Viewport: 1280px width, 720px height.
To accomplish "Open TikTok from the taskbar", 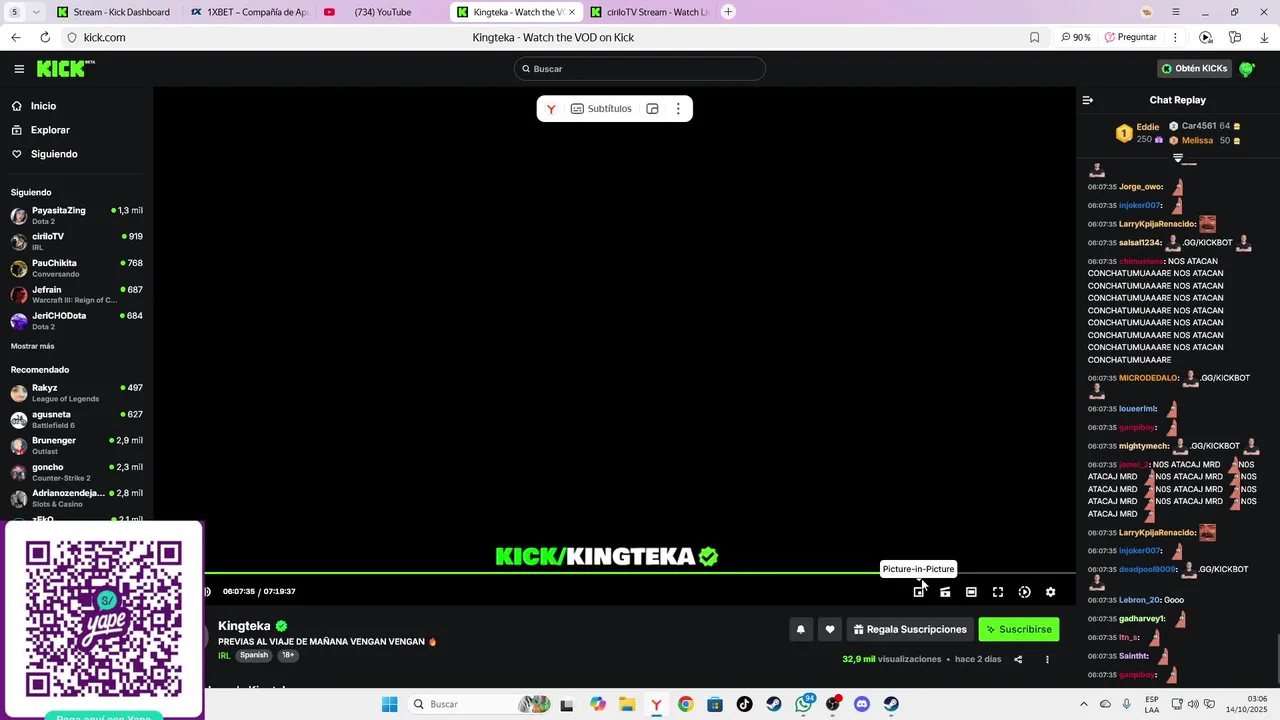I will click(744, 704).
